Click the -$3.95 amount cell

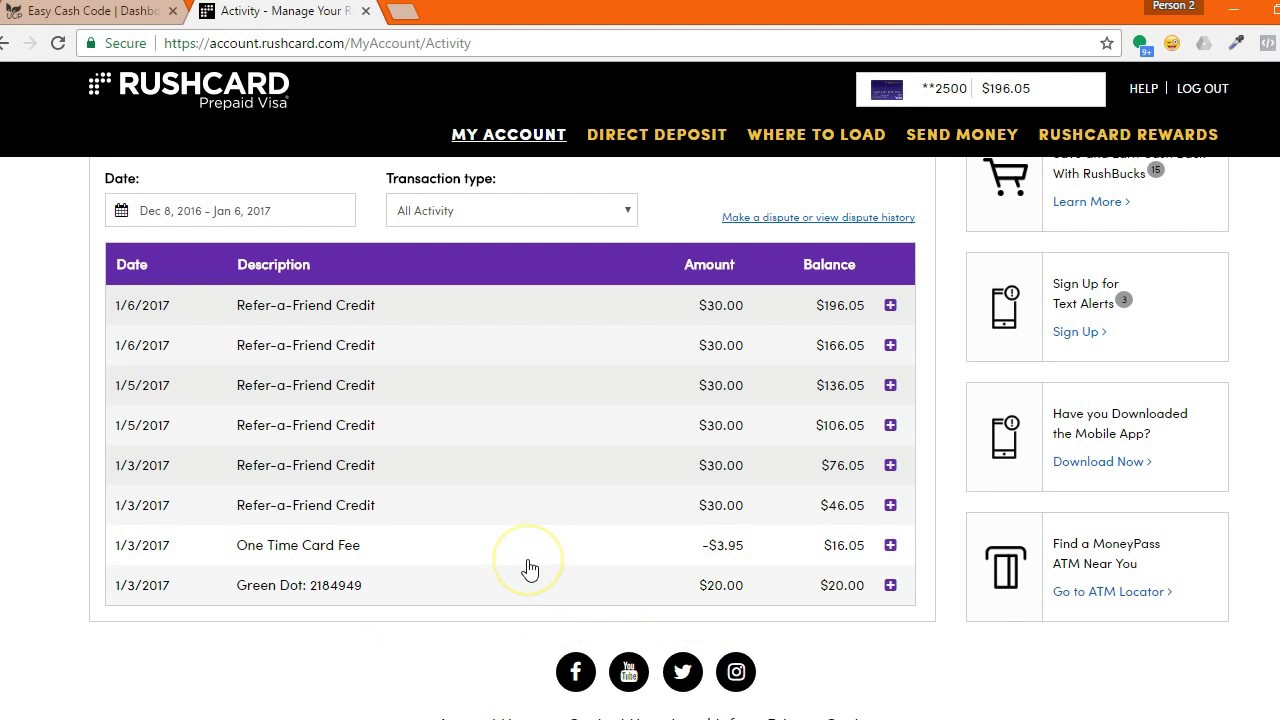point(722,545)
